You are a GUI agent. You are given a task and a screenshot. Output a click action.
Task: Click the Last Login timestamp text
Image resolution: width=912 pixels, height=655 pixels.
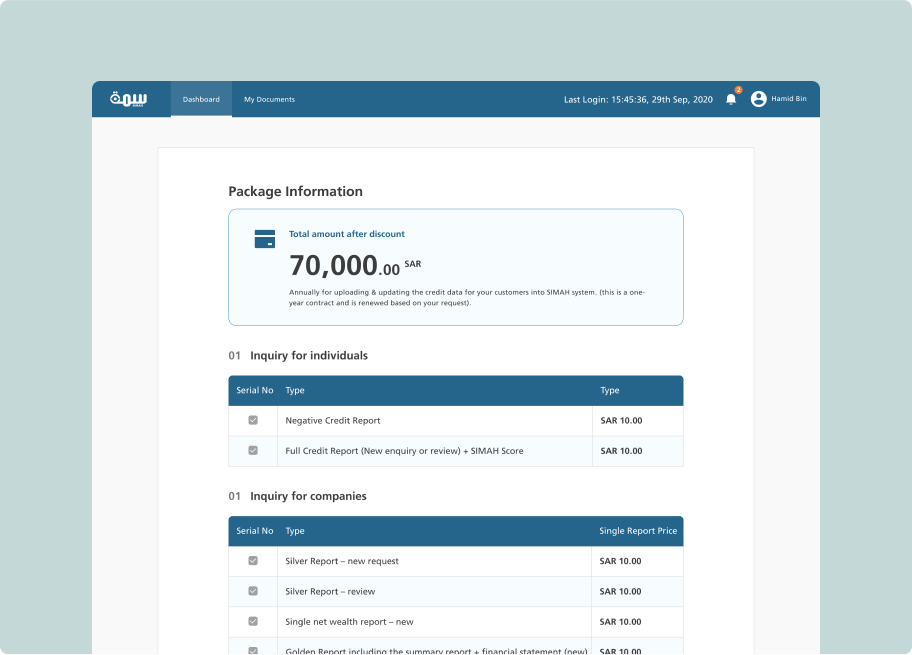coord(638,99)
